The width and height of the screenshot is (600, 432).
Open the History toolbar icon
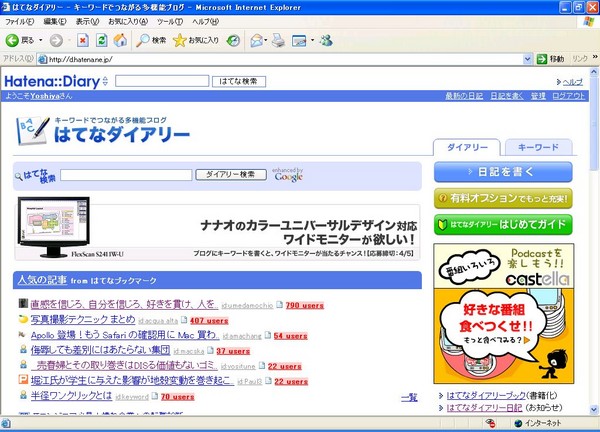[233, 40]
